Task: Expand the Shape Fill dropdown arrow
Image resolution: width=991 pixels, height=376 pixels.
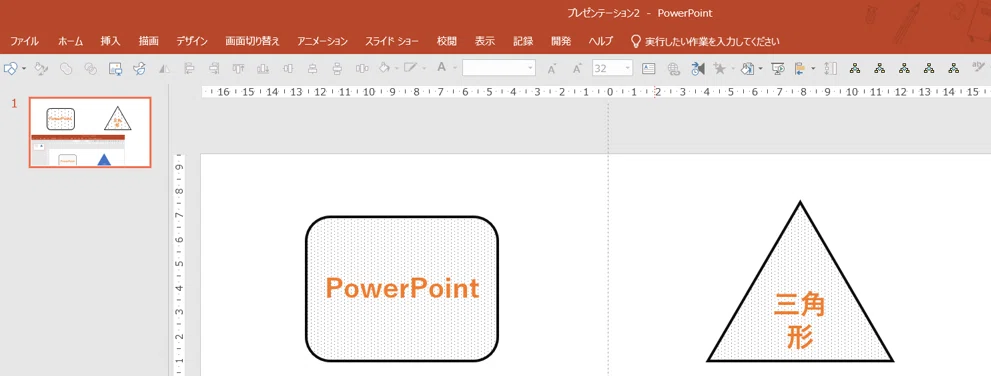Action: (396, 68)
